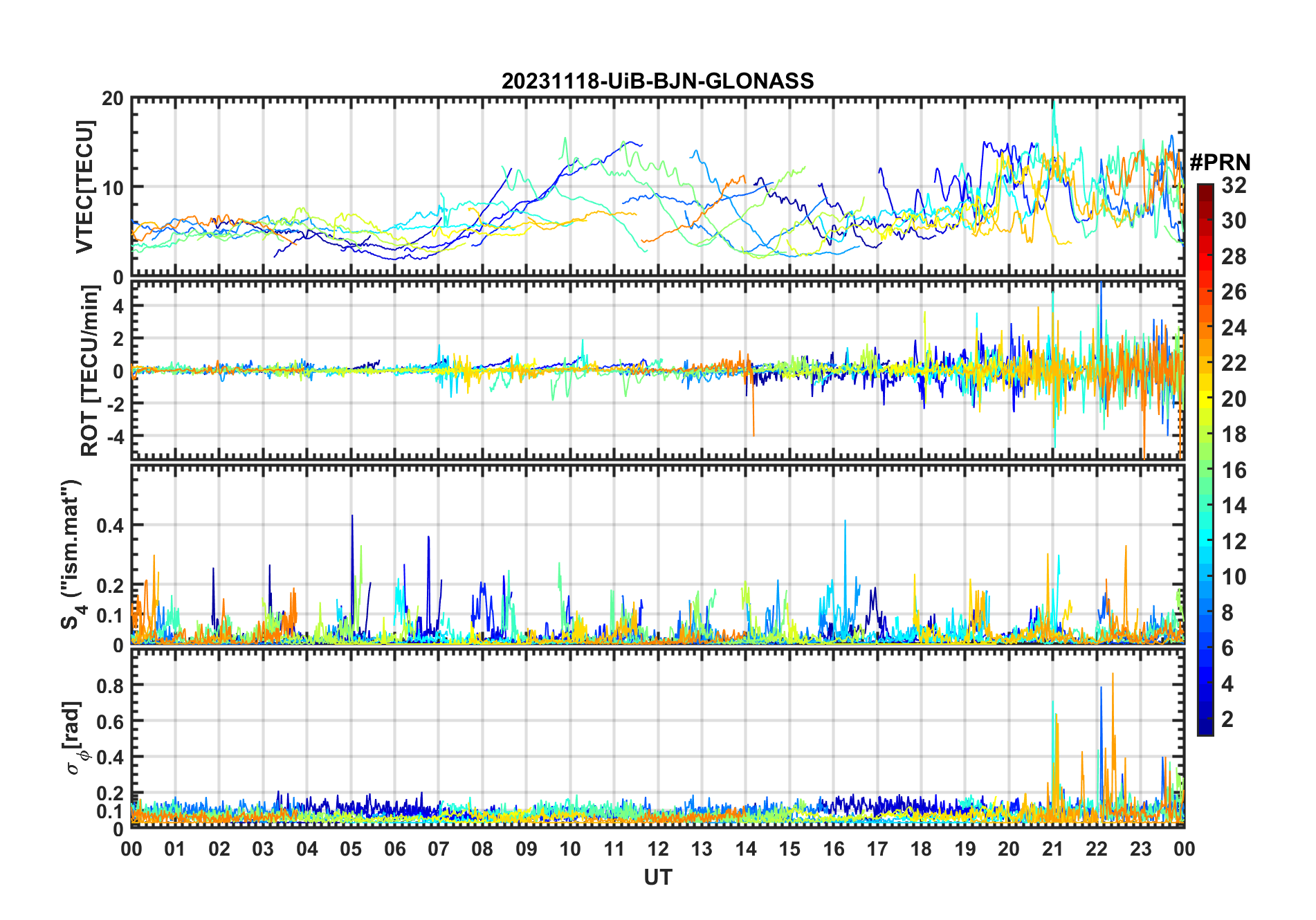
Task: Click sigma-phi axis tick label 0.6
Action: [x=110, y=721]
